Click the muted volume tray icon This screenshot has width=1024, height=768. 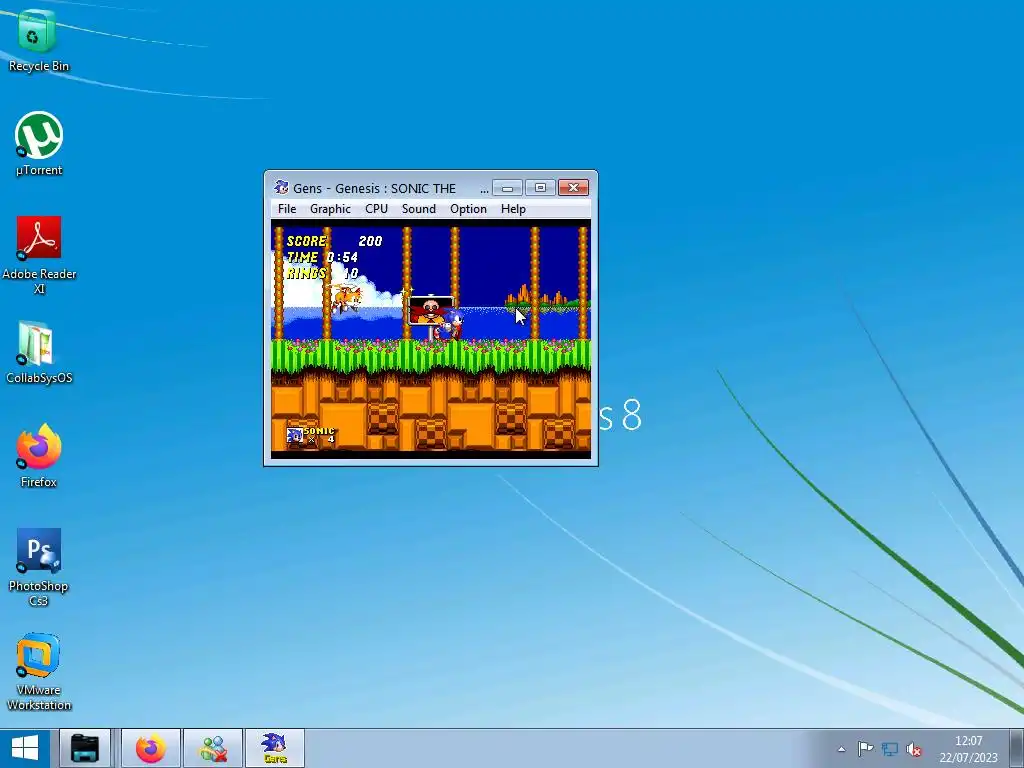pos(914,749)
